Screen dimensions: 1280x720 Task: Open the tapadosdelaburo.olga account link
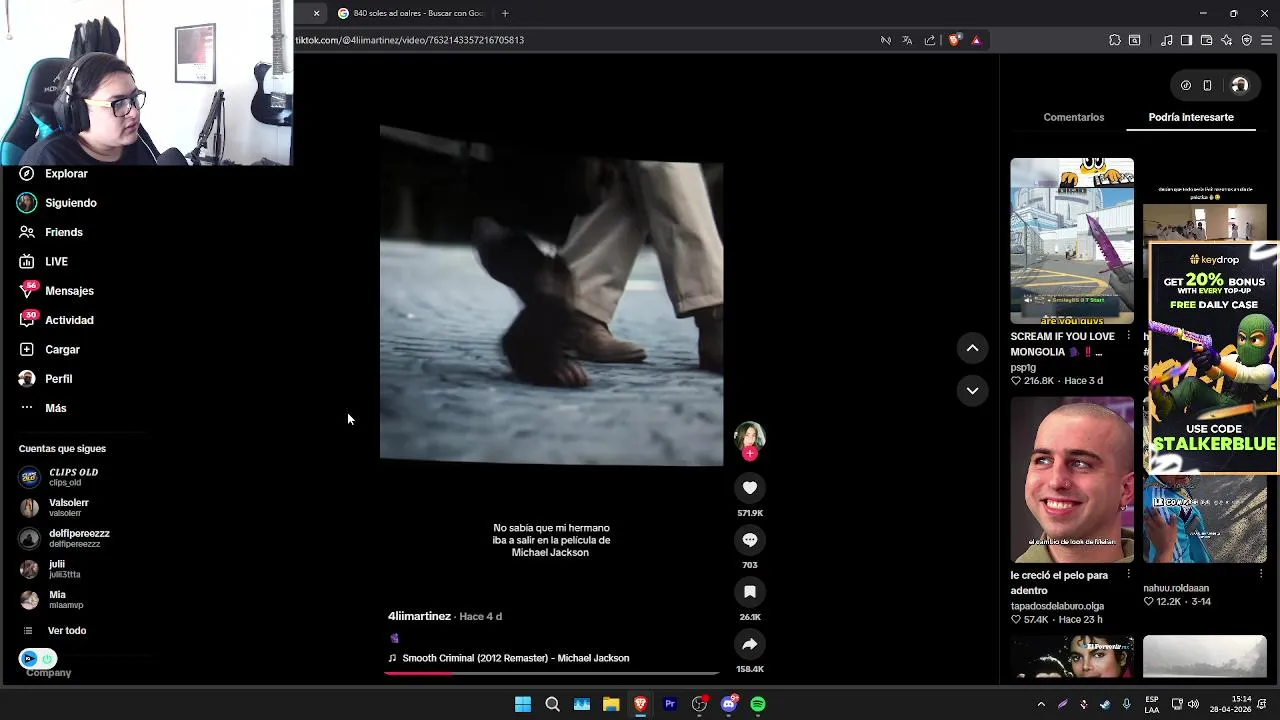(x=1057, y=606)
